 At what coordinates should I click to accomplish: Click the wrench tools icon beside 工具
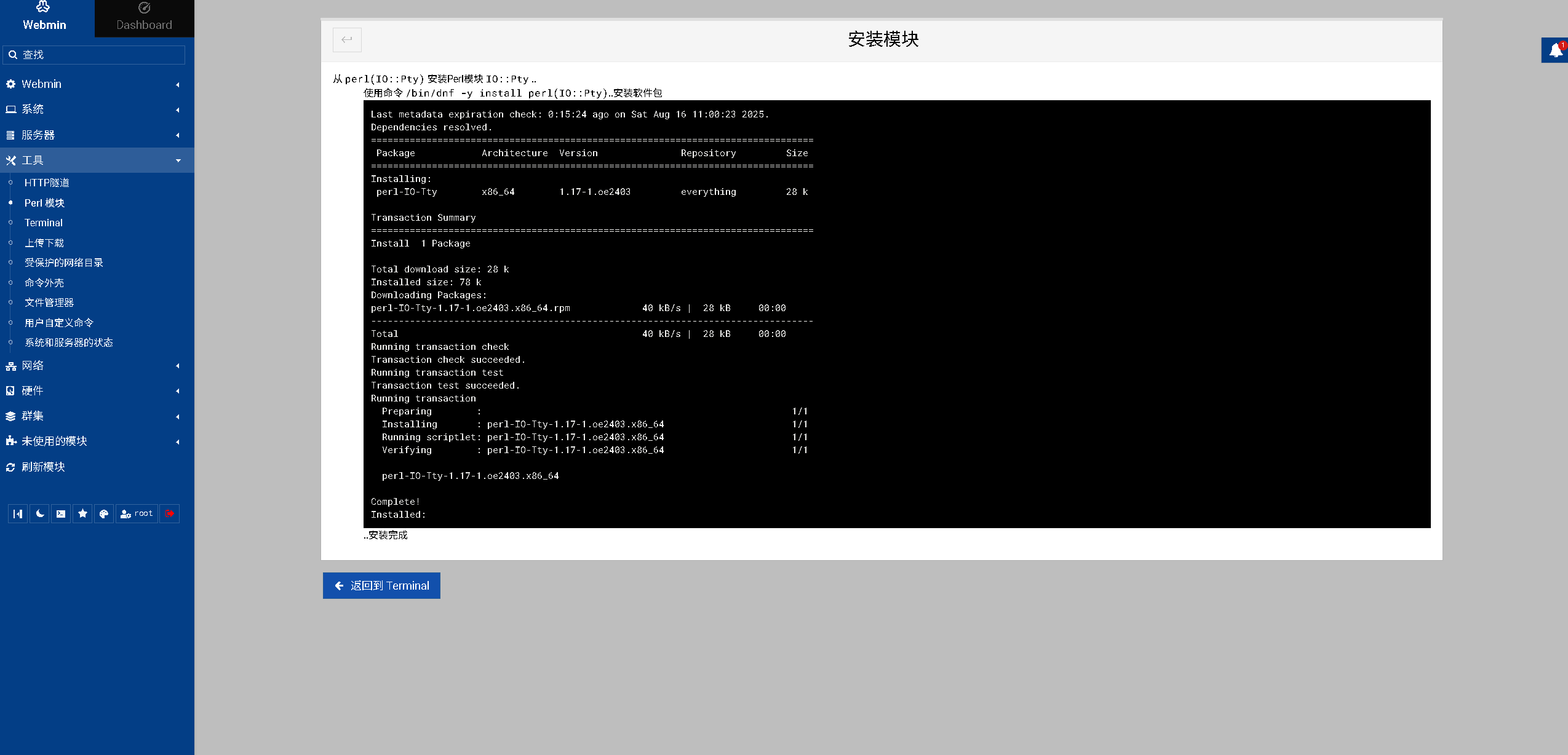tap(10, 160)
